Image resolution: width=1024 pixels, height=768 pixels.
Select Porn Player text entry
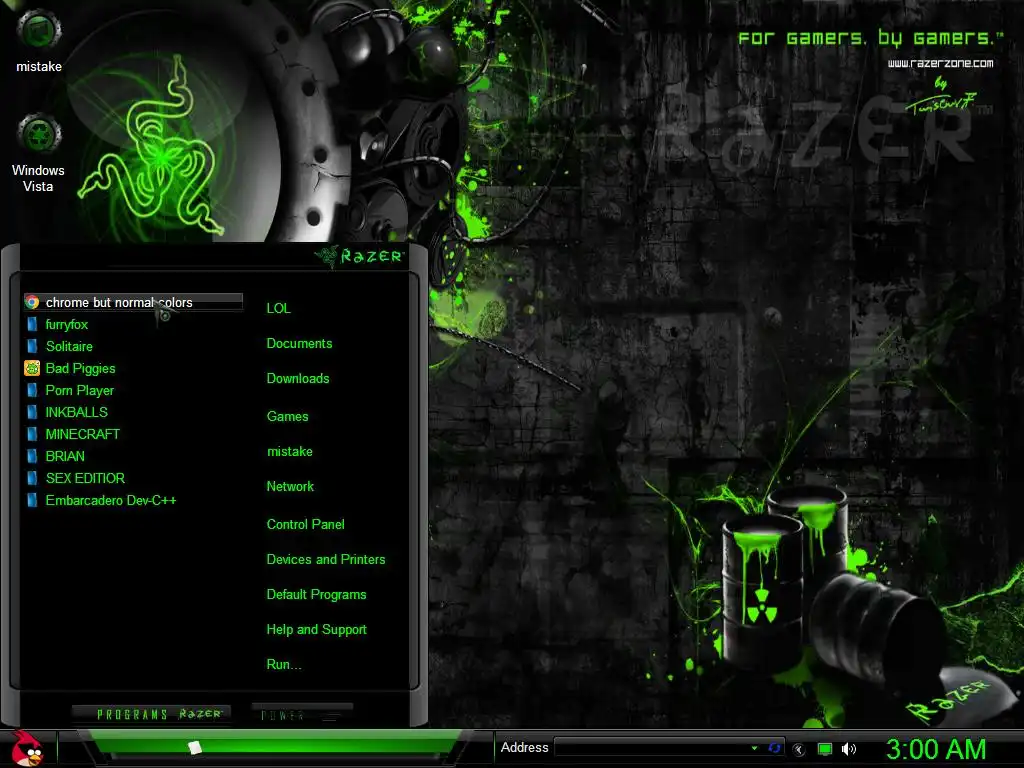click(80, 391)
